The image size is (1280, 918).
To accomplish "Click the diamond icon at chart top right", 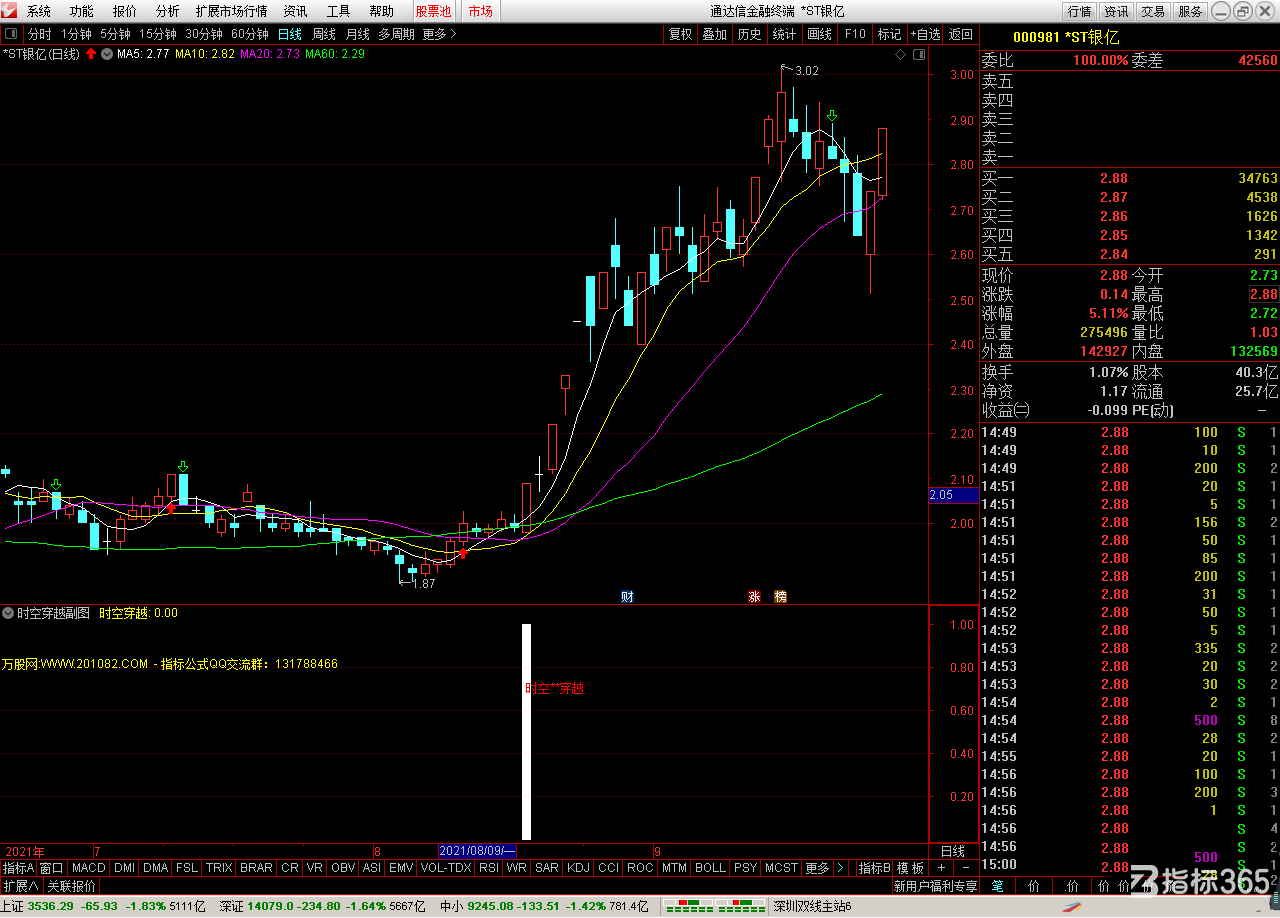I will coord(901,54).
